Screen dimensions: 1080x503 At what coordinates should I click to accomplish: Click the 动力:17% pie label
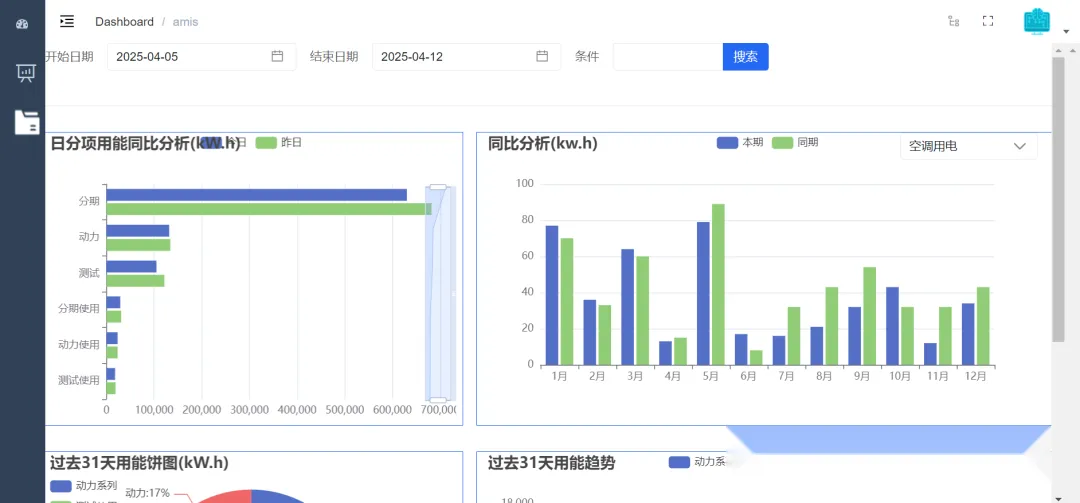coord(147,493)
